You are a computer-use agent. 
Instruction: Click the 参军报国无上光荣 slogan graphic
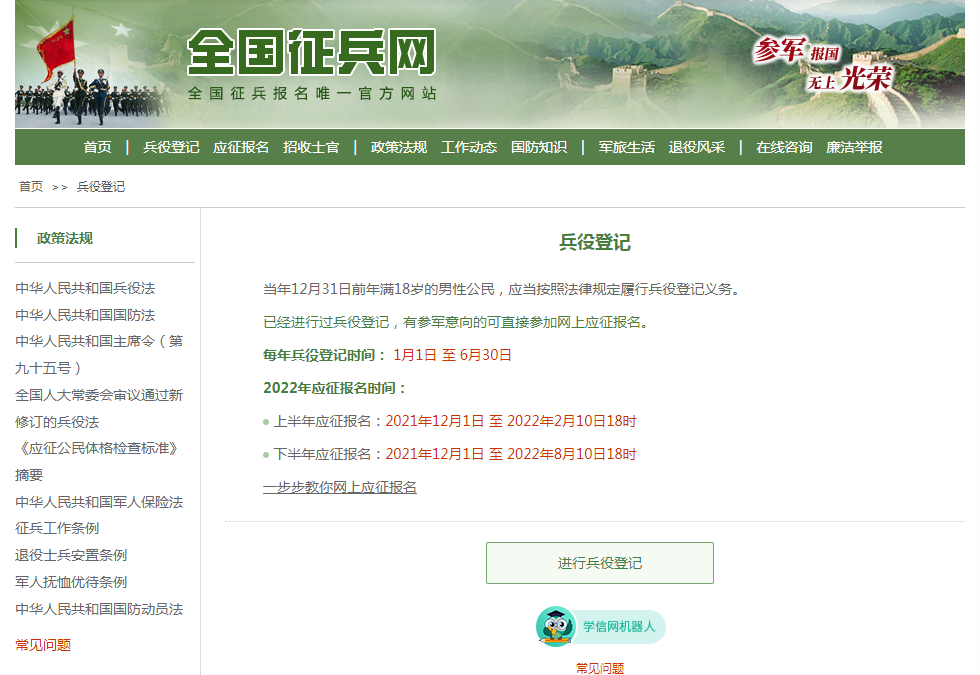click(x=822, y=63)
